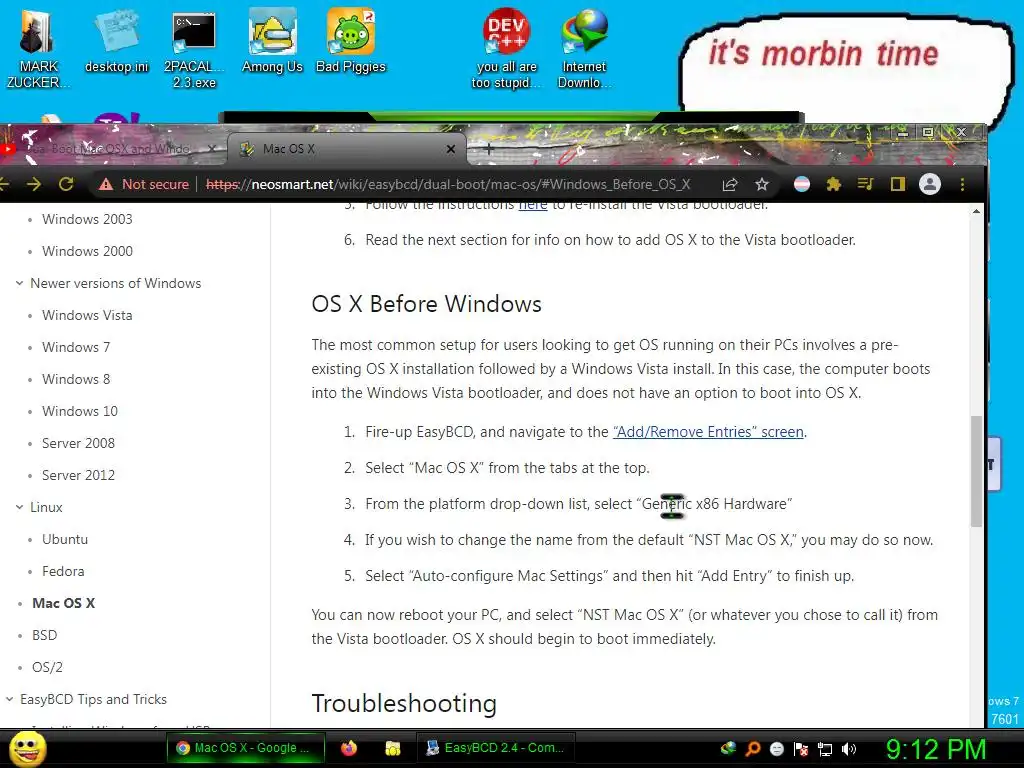This screenshot has height=768, width=1024.
Task: Select the 2PACAL 2.3.exe desktop icon
Action: click(x=194, y=51)
